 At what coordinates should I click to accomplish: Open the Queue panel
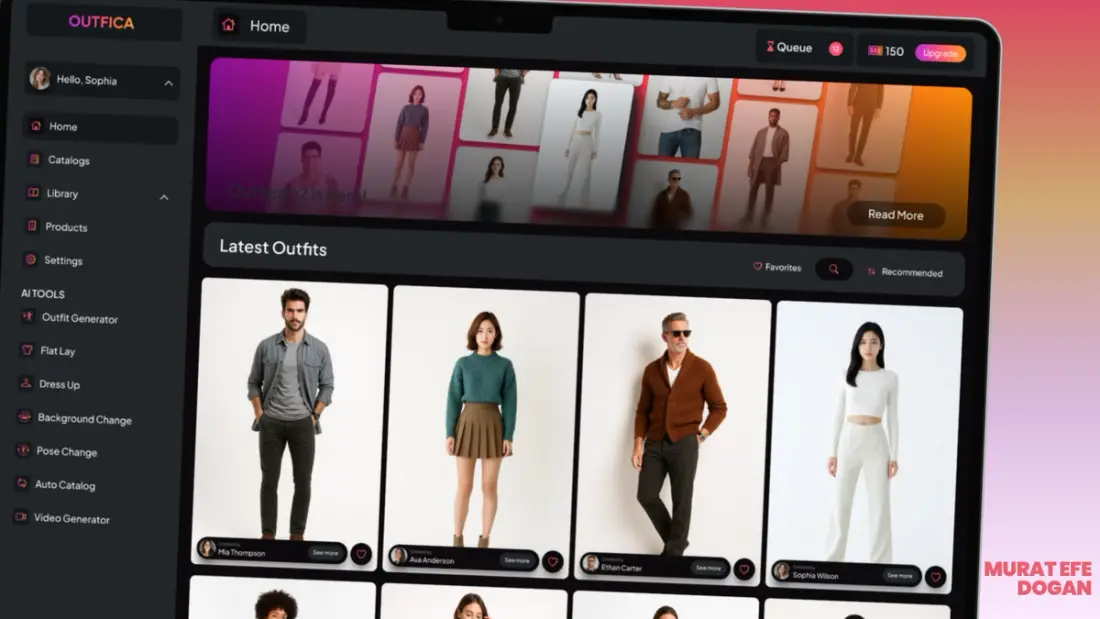[803, 48]
